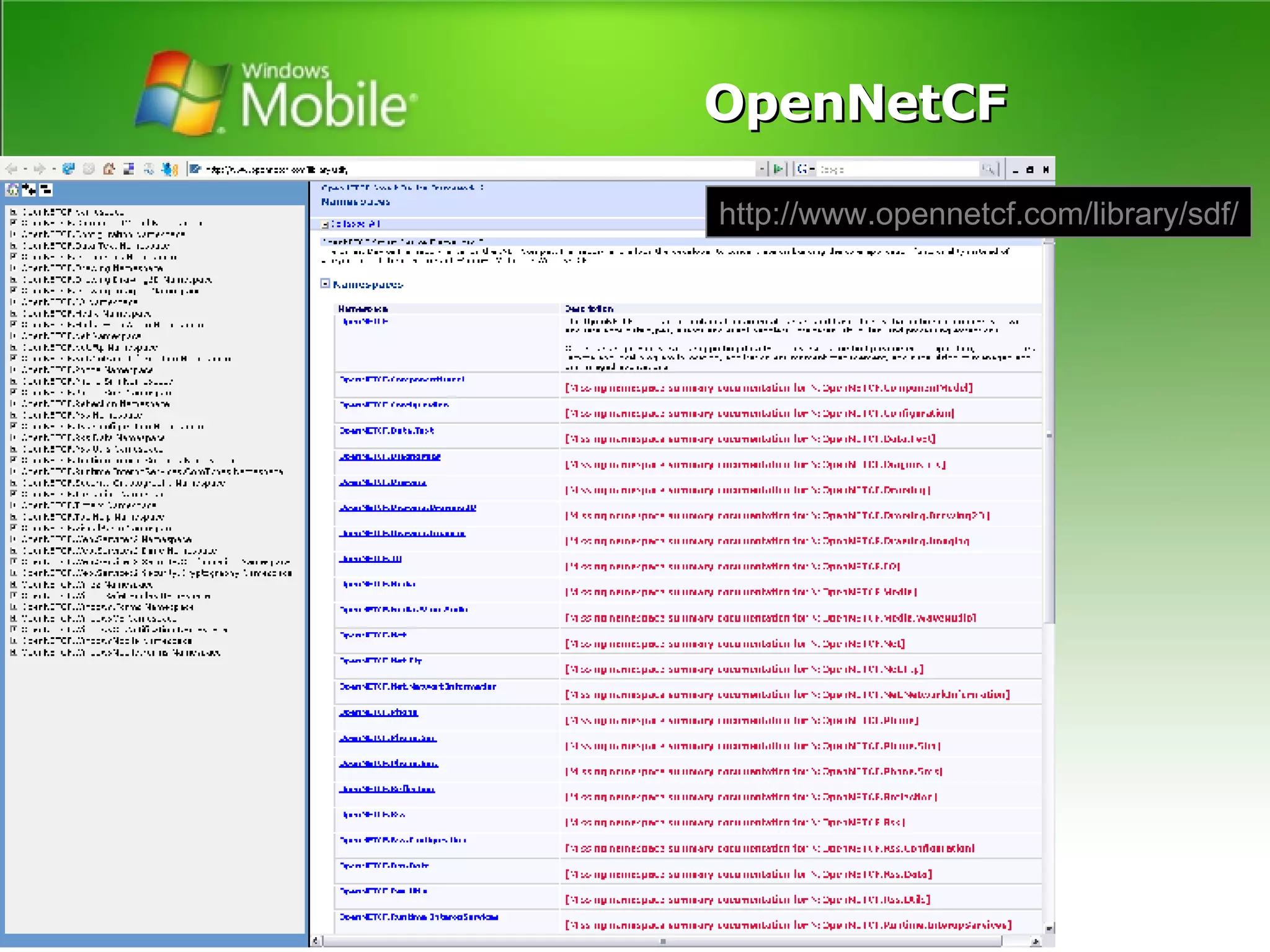The height and width of the screenshot is (952, 1270).
Task: Click the horizontal scrollbar right arrow
Action: (1035, 941)
